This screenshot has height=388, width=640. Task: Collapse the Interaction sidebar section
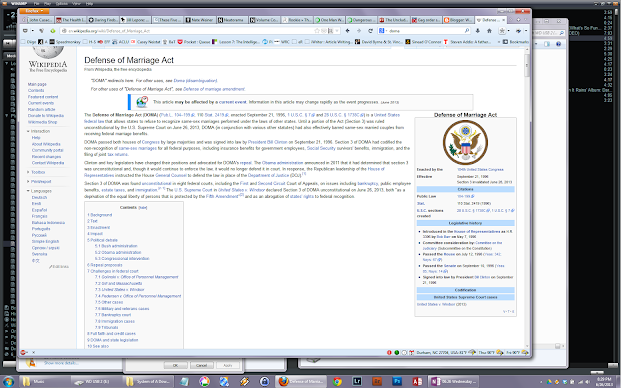pyautogui.click(x=39, y=131)
